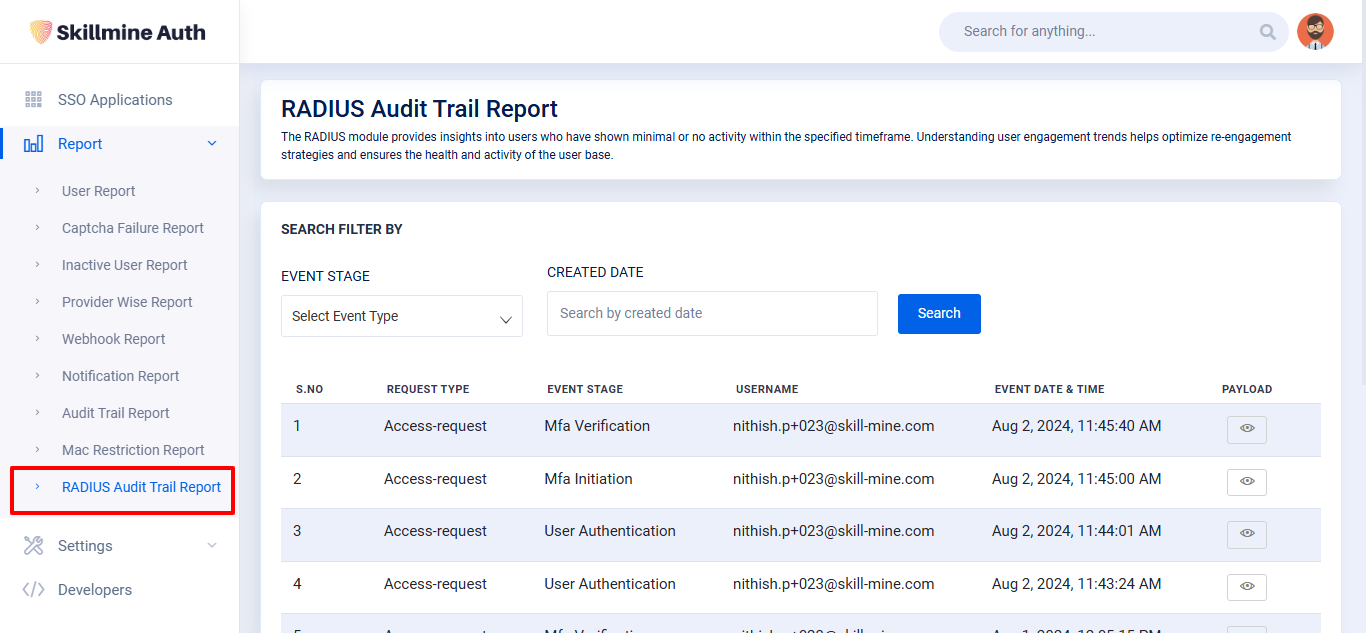Click the Search by created date field
Image resolution: width=1366 pixels, height=633 pixels.
(x=711, y=313)
